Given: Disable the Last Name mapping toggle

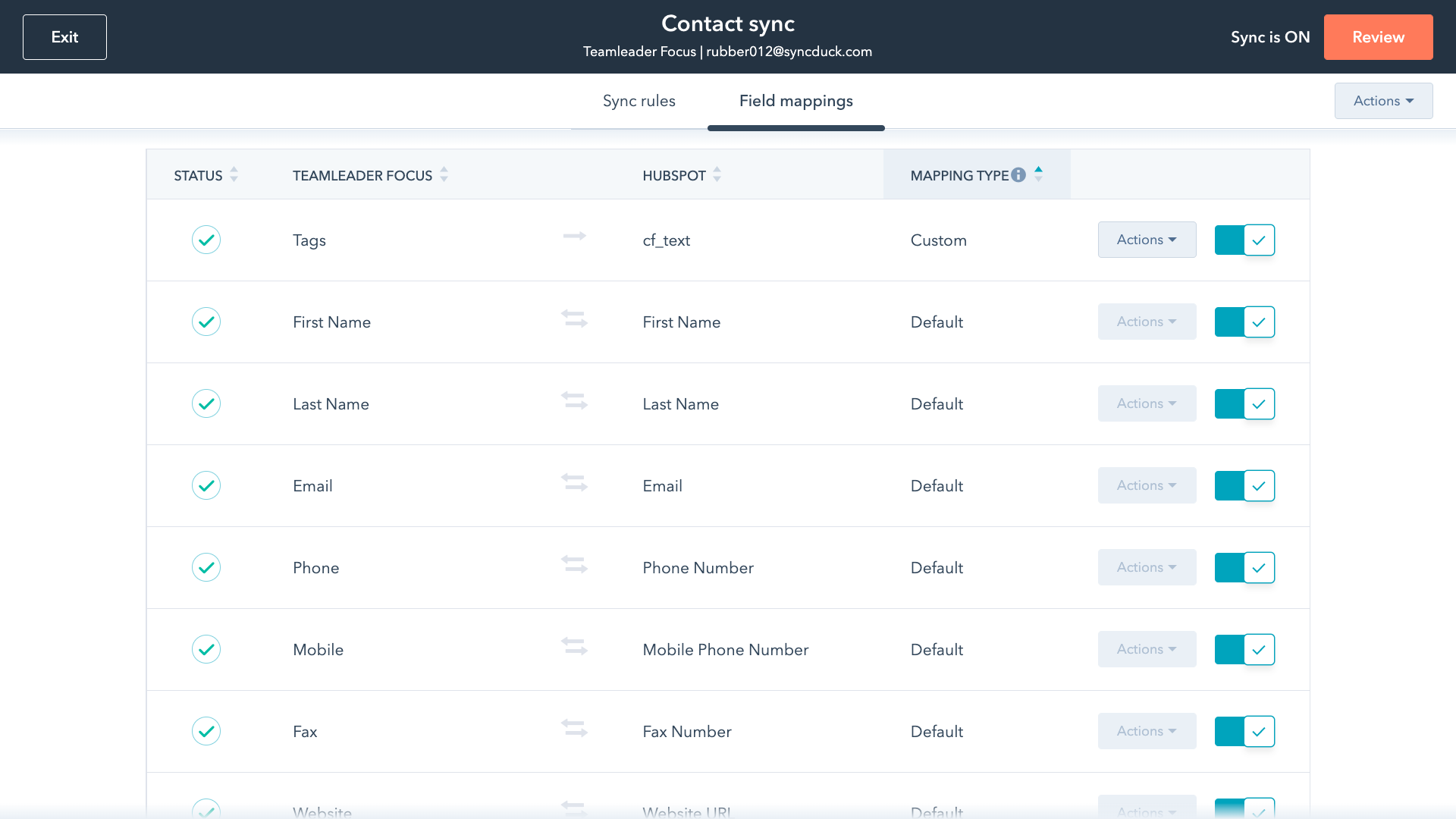Looking at the screenshot, I should coord(1244,403).
